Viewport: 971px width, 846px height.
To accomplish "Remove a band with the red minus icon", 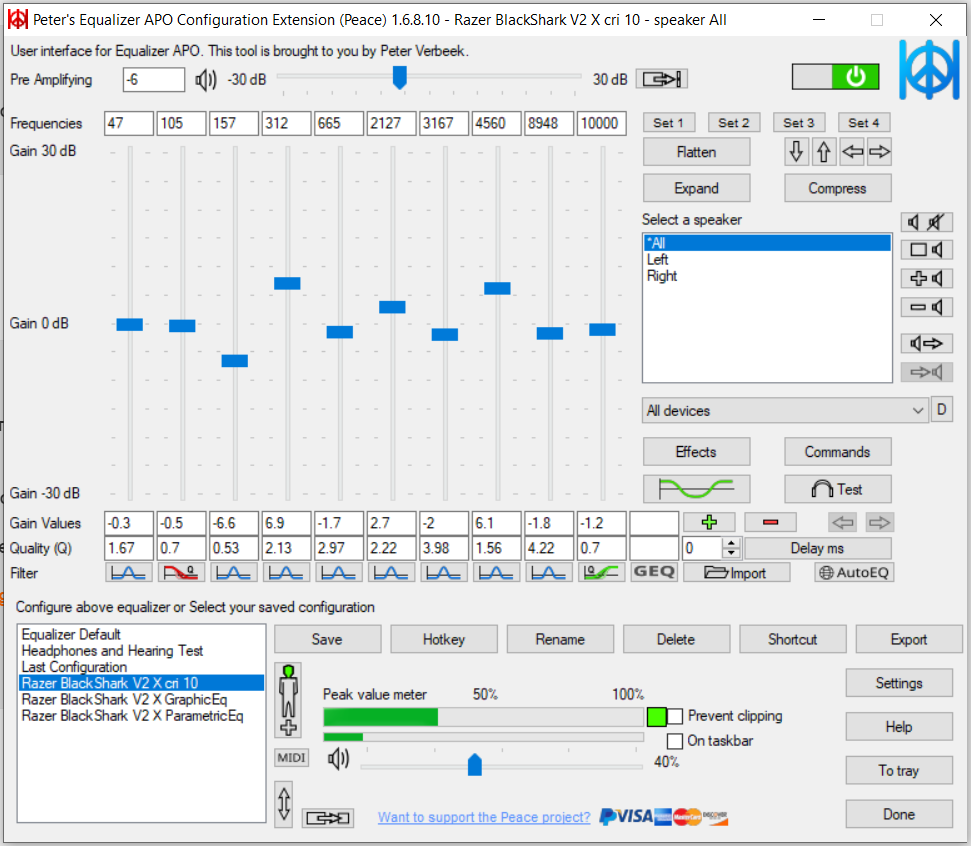I will pos(770,523).
